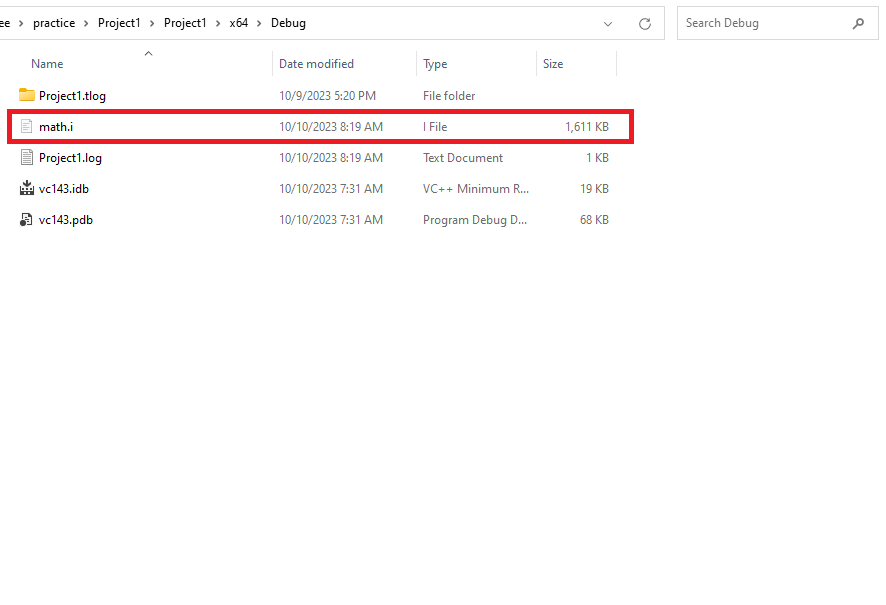Click the 10/9/2023 5:20 PM date
The image size is (886, 605).
[x=327, y=95]
